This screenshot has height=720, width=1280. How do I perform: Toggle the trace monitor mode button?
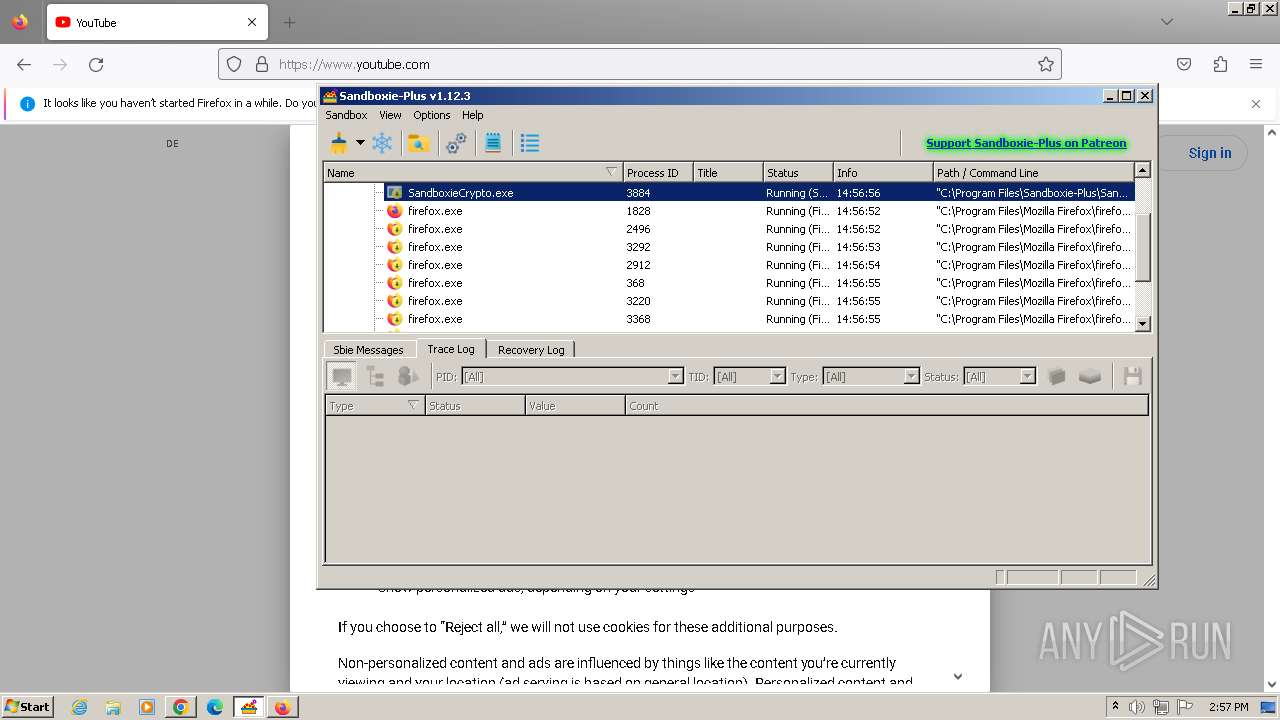coord(342,377)
